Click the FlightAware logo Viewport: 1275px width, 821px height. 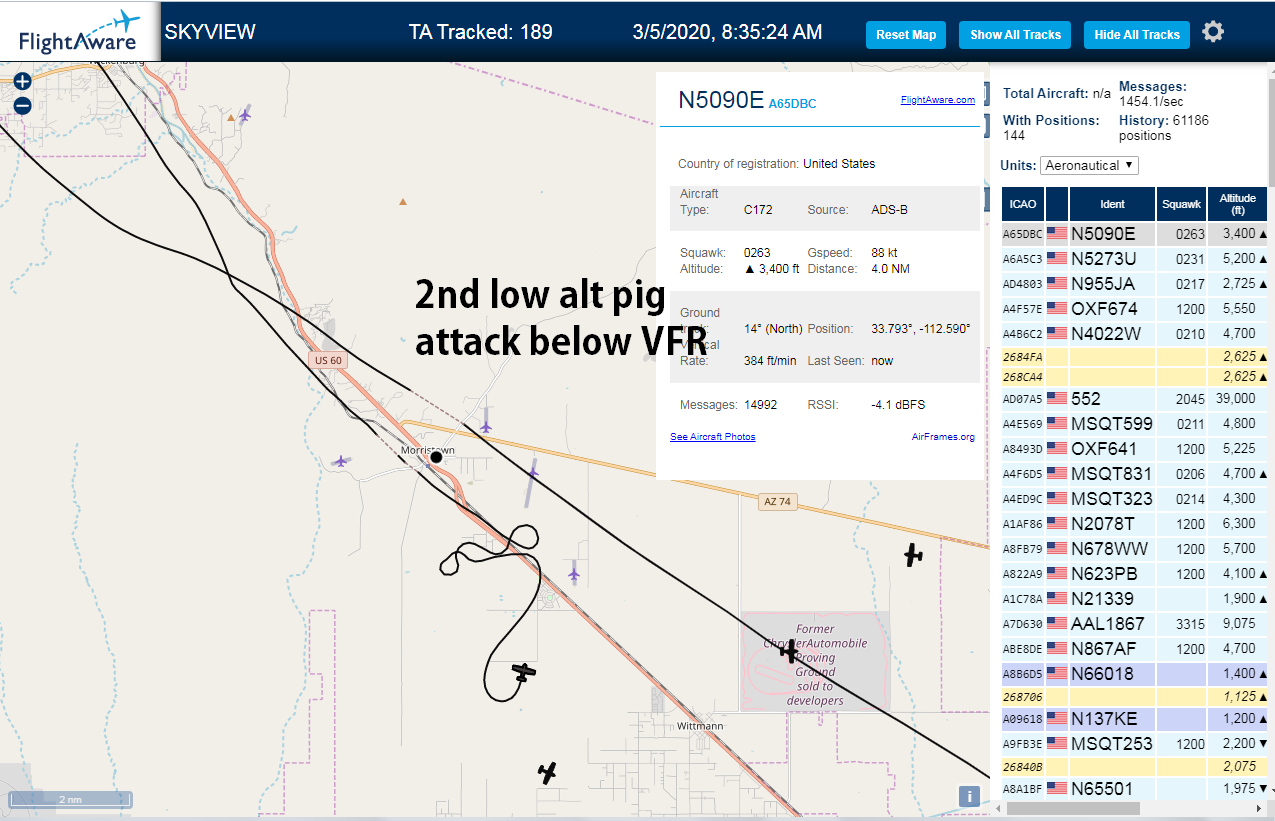pos(79,32)
